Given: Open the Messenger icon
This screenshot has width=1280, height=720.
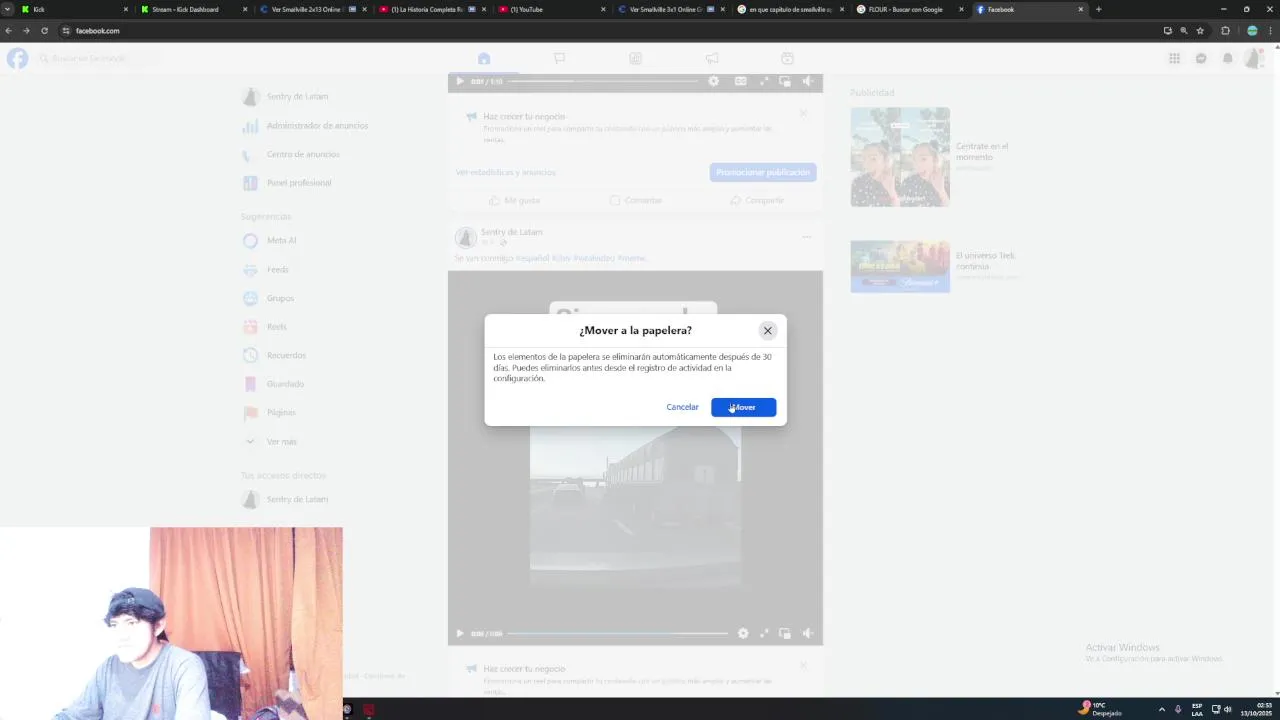Looking at the screenshot, I should (1201, 58).
